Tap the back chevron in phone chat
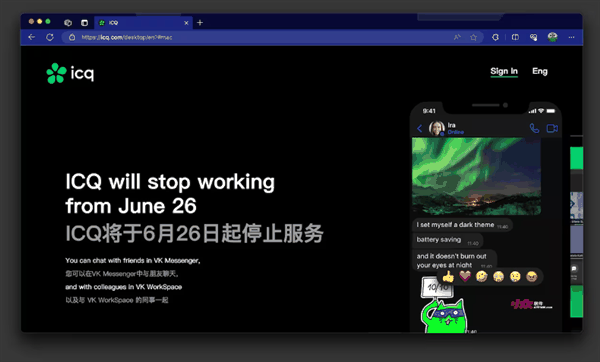The width and height of the screenshot is (600, 362). (419, 129)
